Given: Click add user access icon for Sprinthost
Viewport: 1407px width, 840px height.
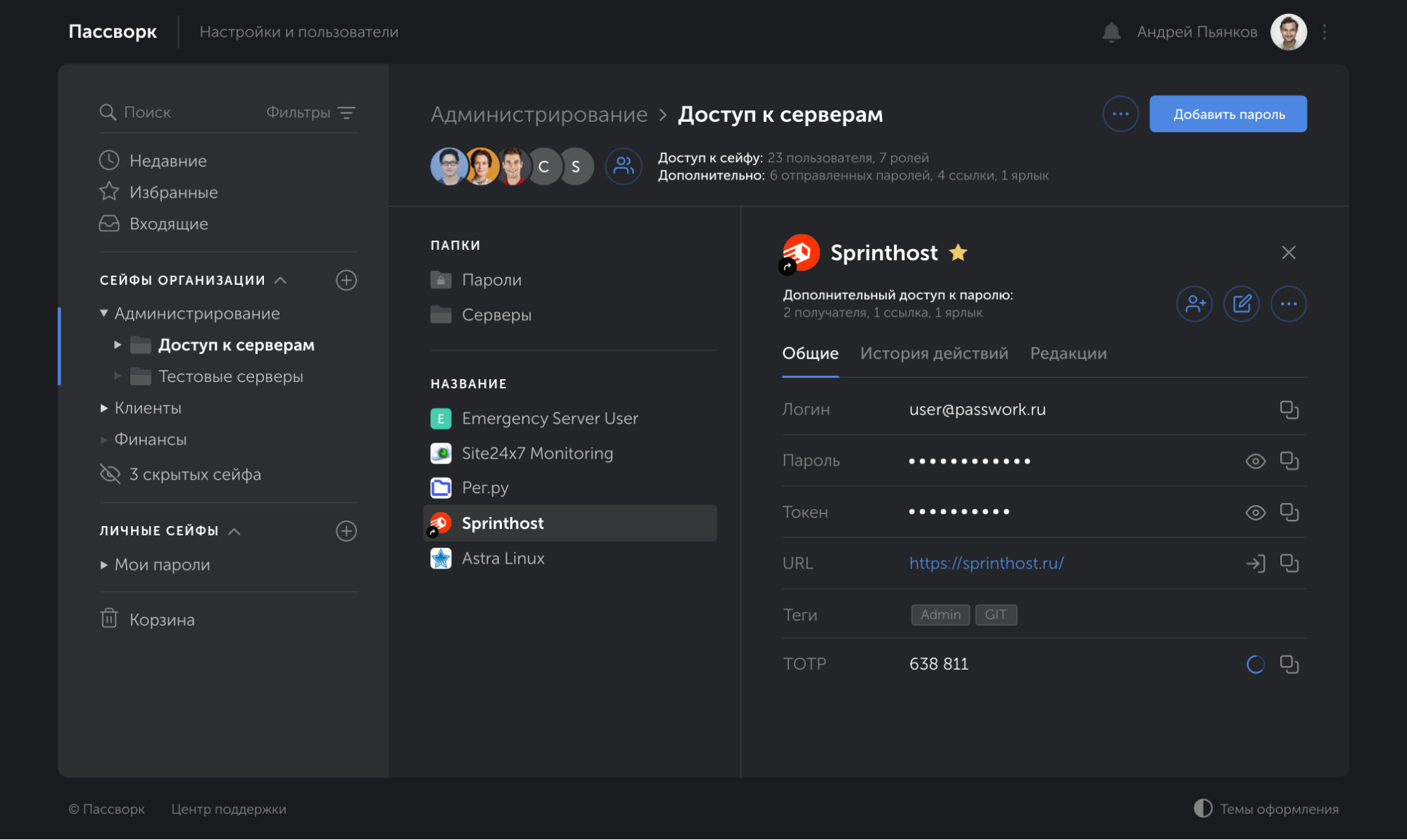Looking at the screenshot, I should pos(1194,304).
